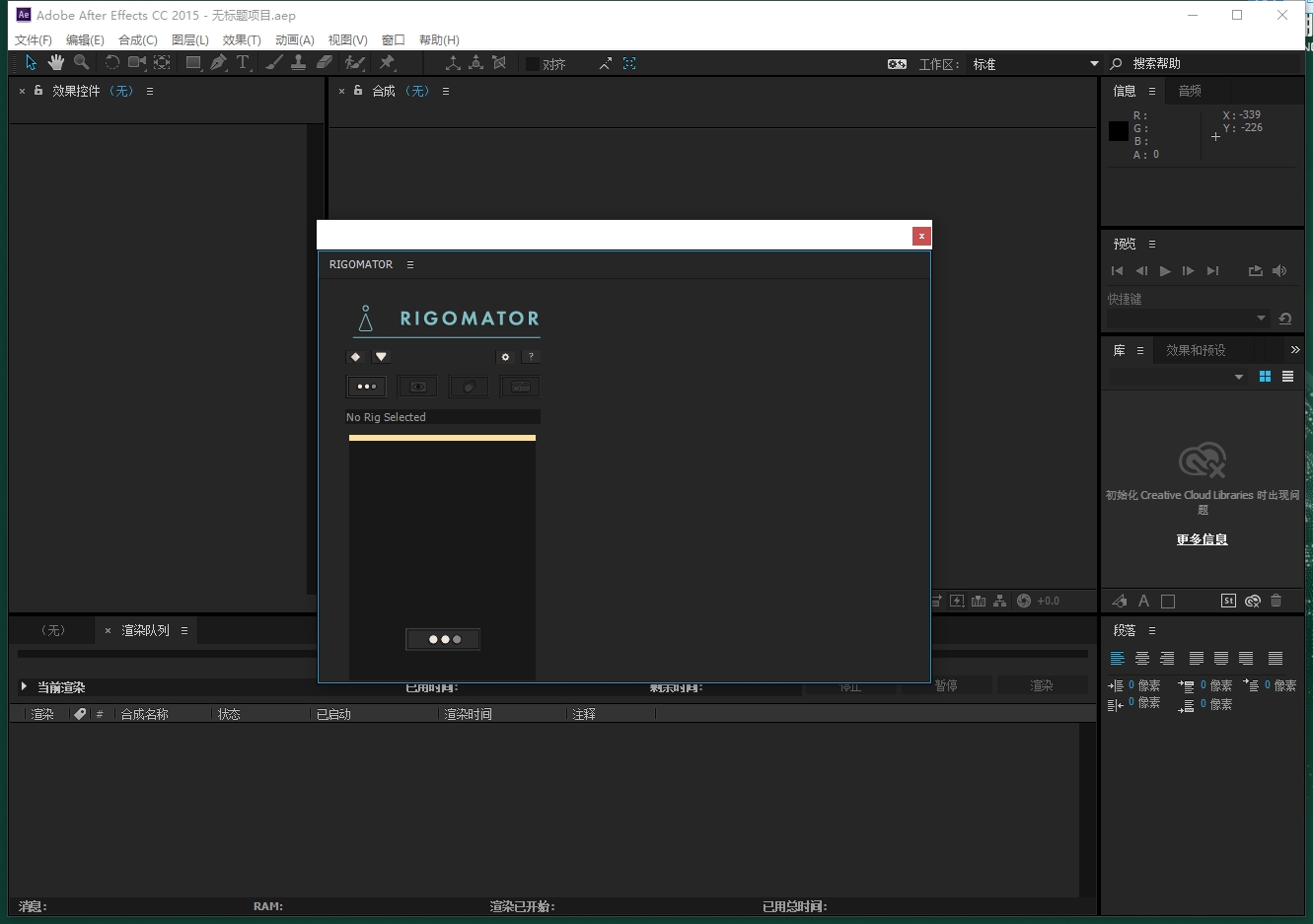Screen dimensions: 1313x924
Task: Select the Eraser tool
Action: [324, 62]
